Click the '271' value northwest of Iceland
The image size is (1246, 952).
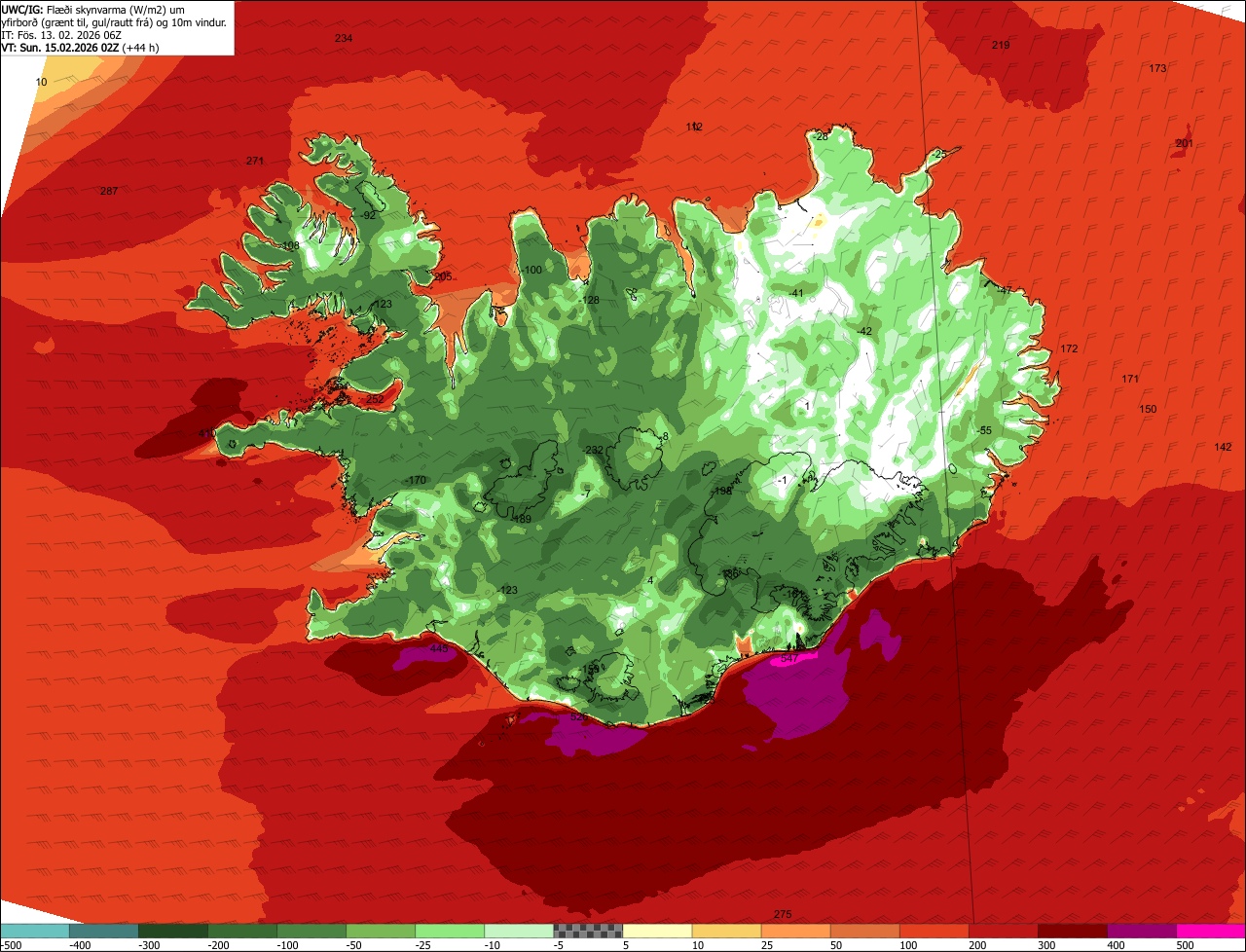coord(255,161)
